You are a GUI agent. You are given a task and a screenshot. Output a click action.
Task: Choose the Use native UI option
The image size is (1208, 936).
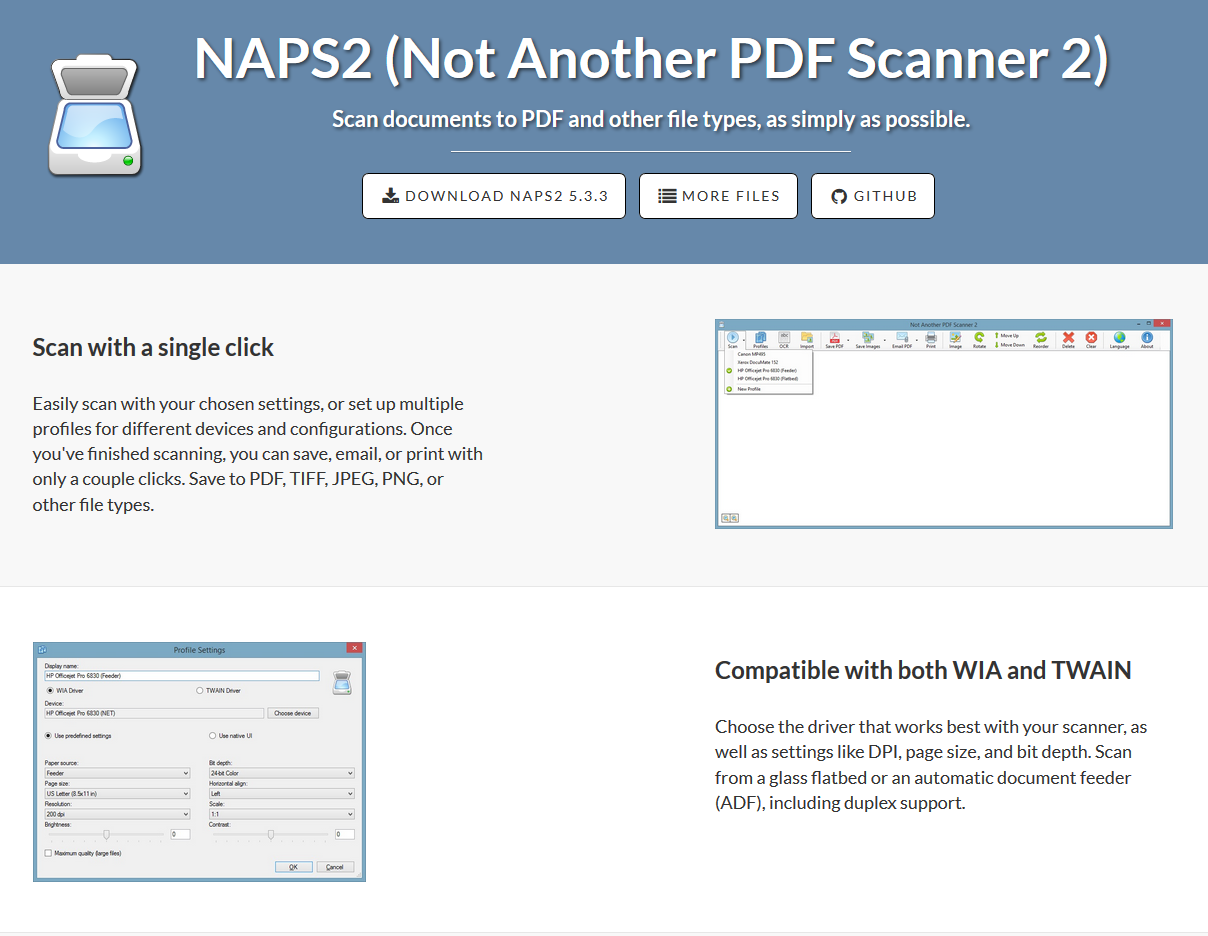point(213,735)
